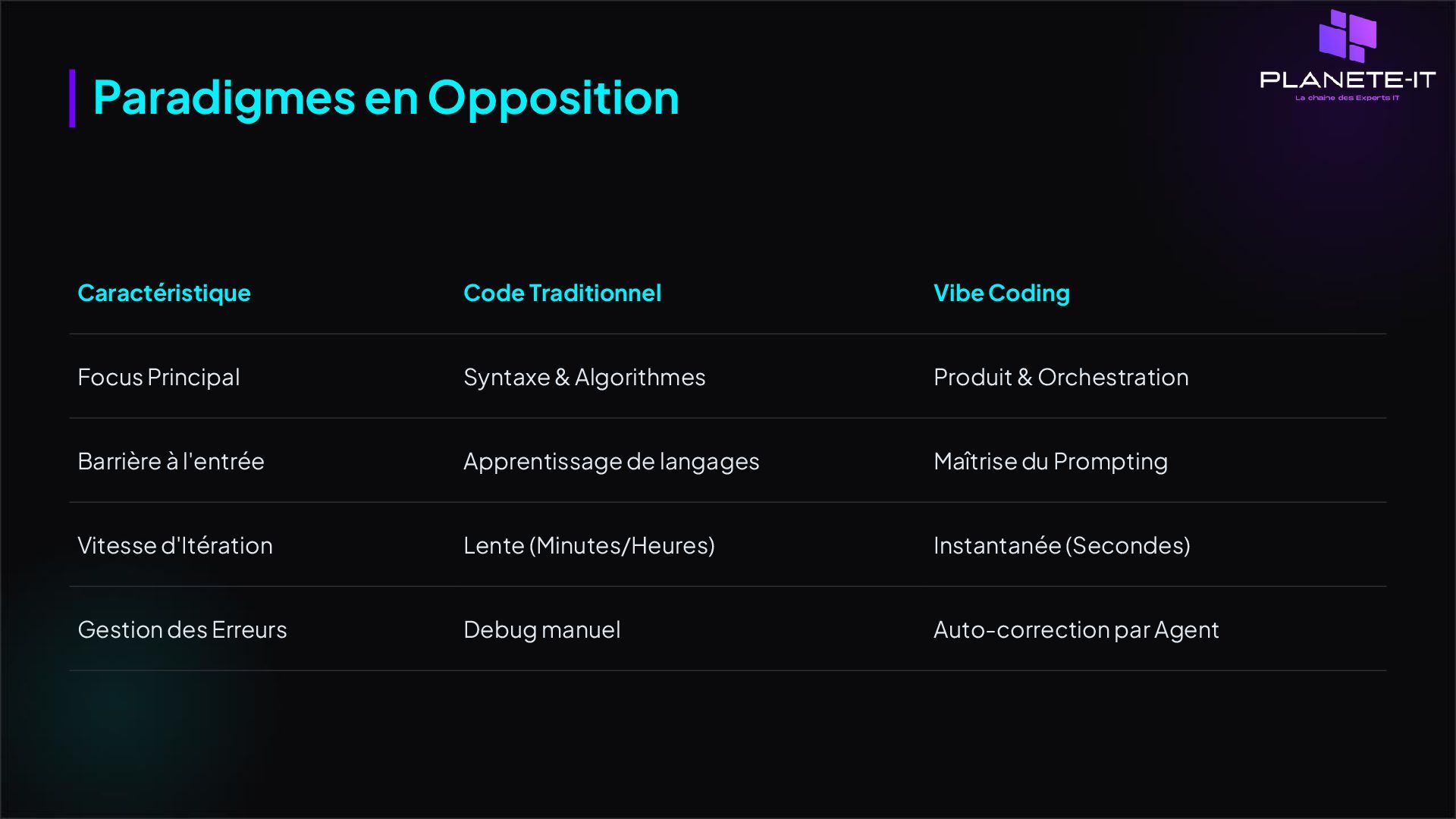Click the 'Syntaxe & Algorithmes' cell
This screenshot has width=1456, height=819.
click(584, 377)
